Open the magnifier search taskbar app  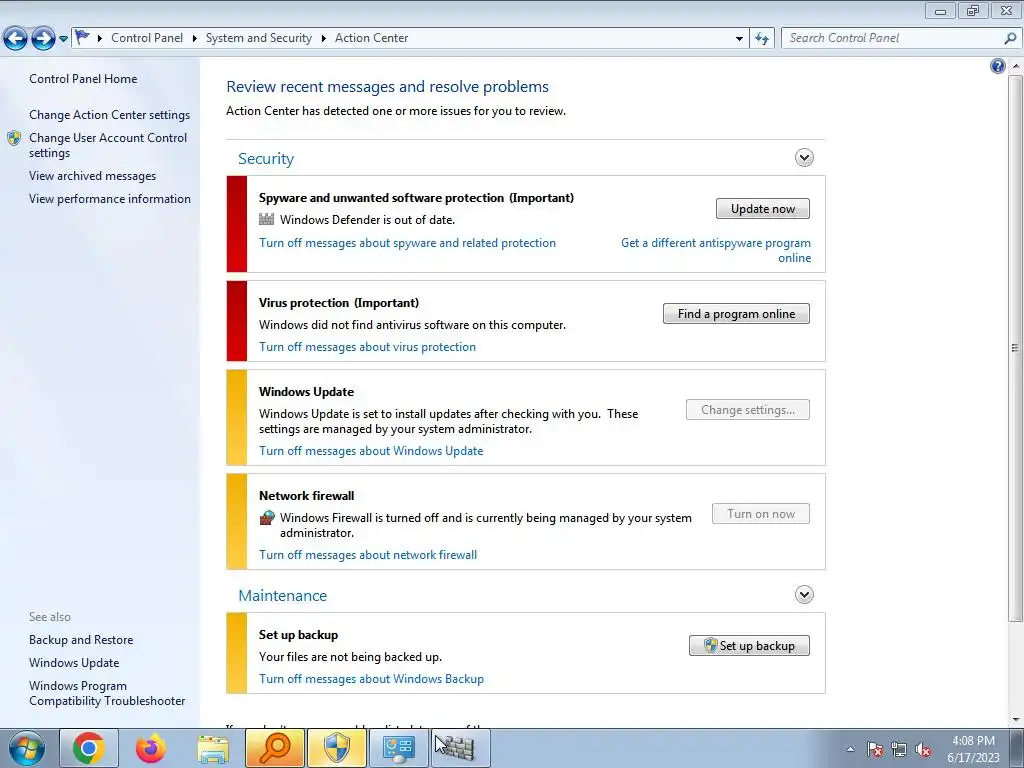coord(275,748)
